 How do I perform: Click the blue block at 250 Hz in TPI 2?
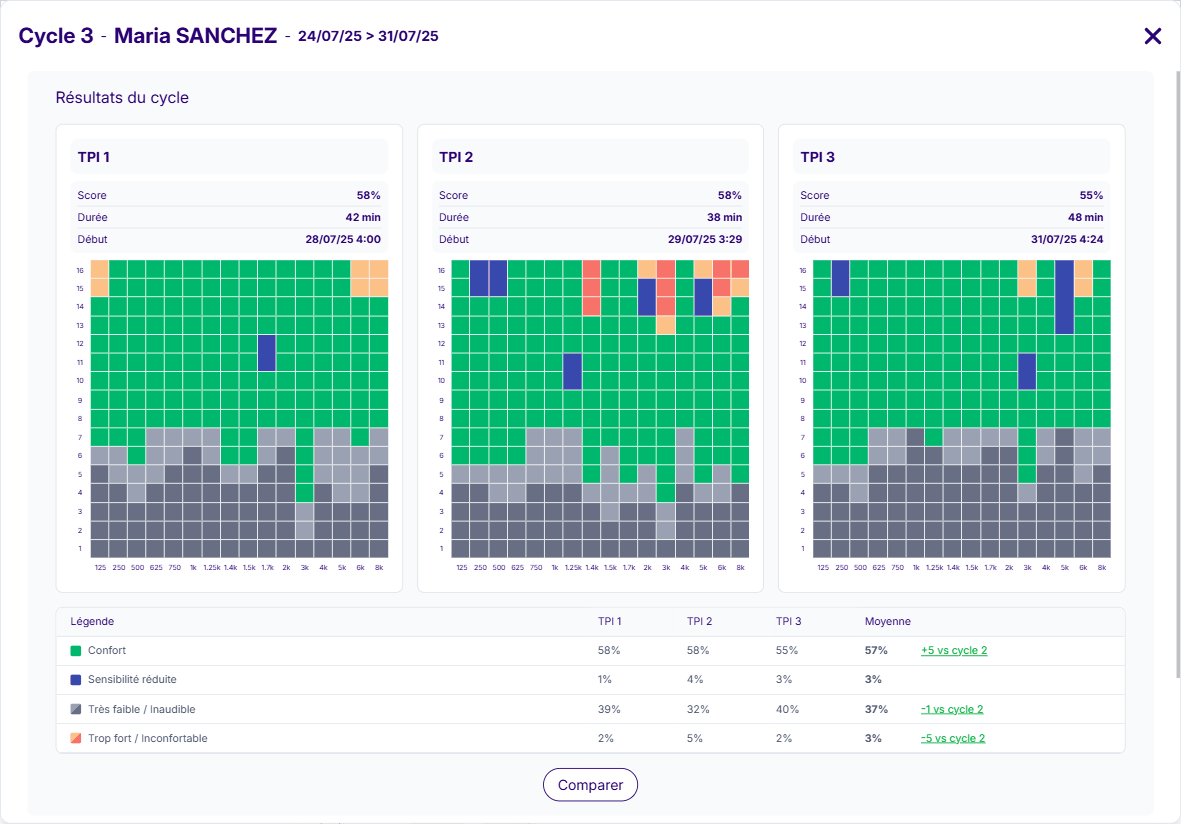[479, 278]
